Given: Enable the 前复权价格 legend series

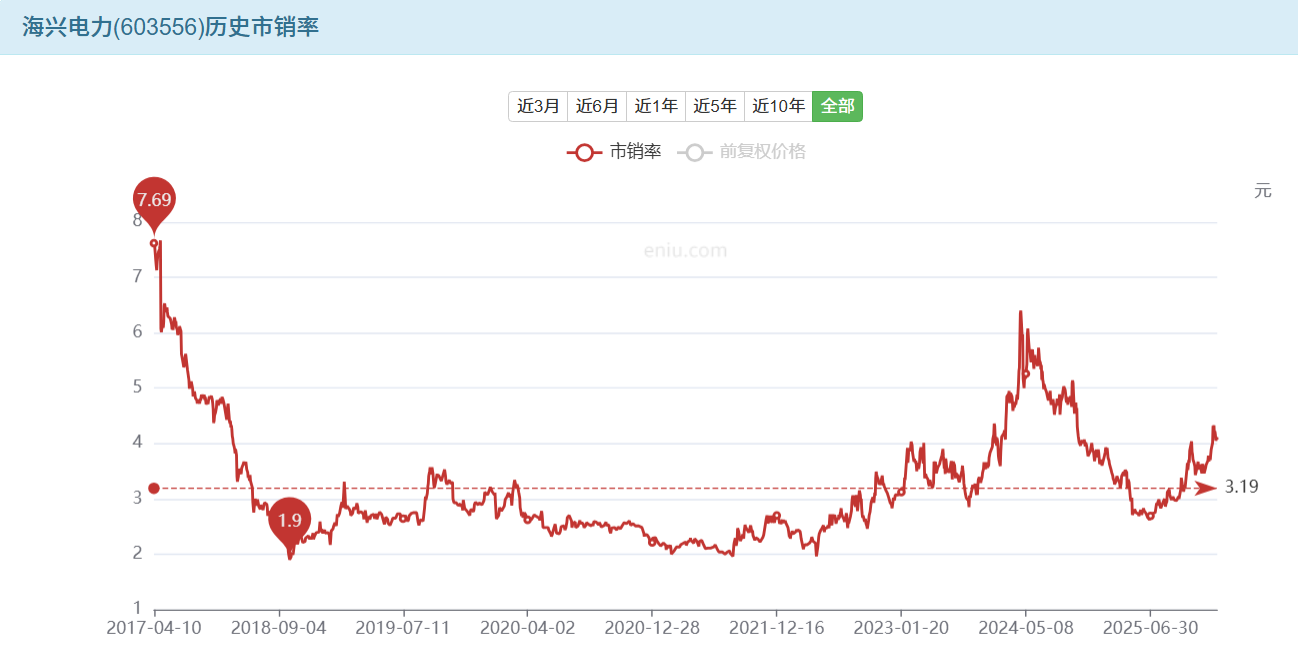Looking at the screenshot, I should pyautogui.click(x=741, y=152).
